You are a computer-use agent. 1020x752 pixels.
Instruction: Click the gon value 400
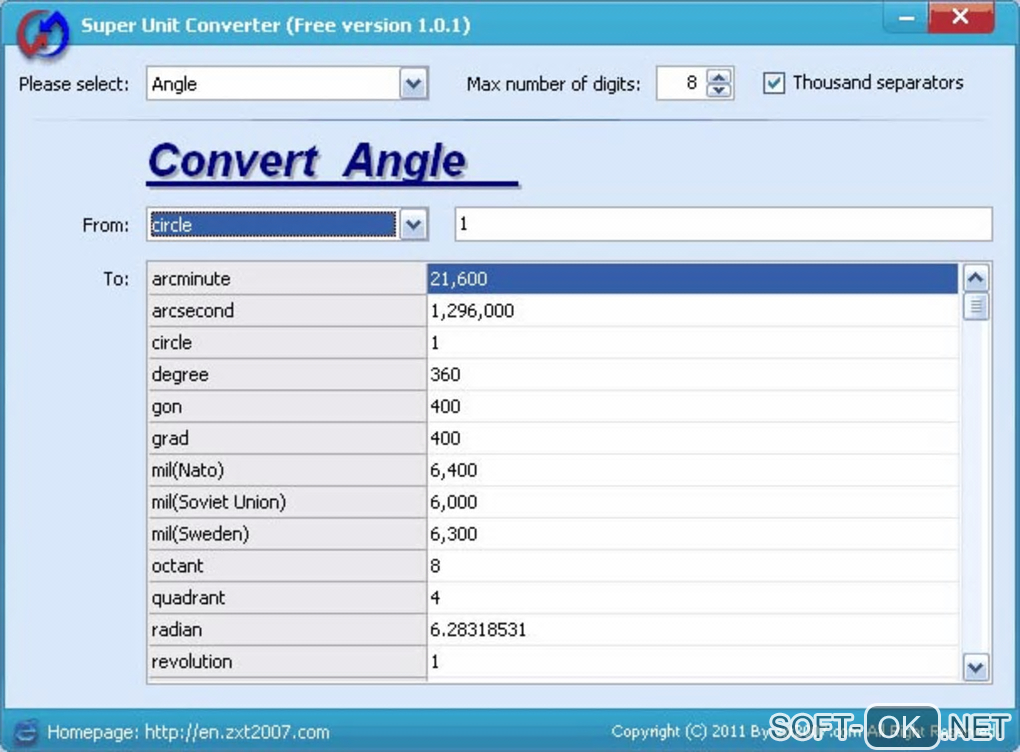pyautogui.click(x=693, y=406)
